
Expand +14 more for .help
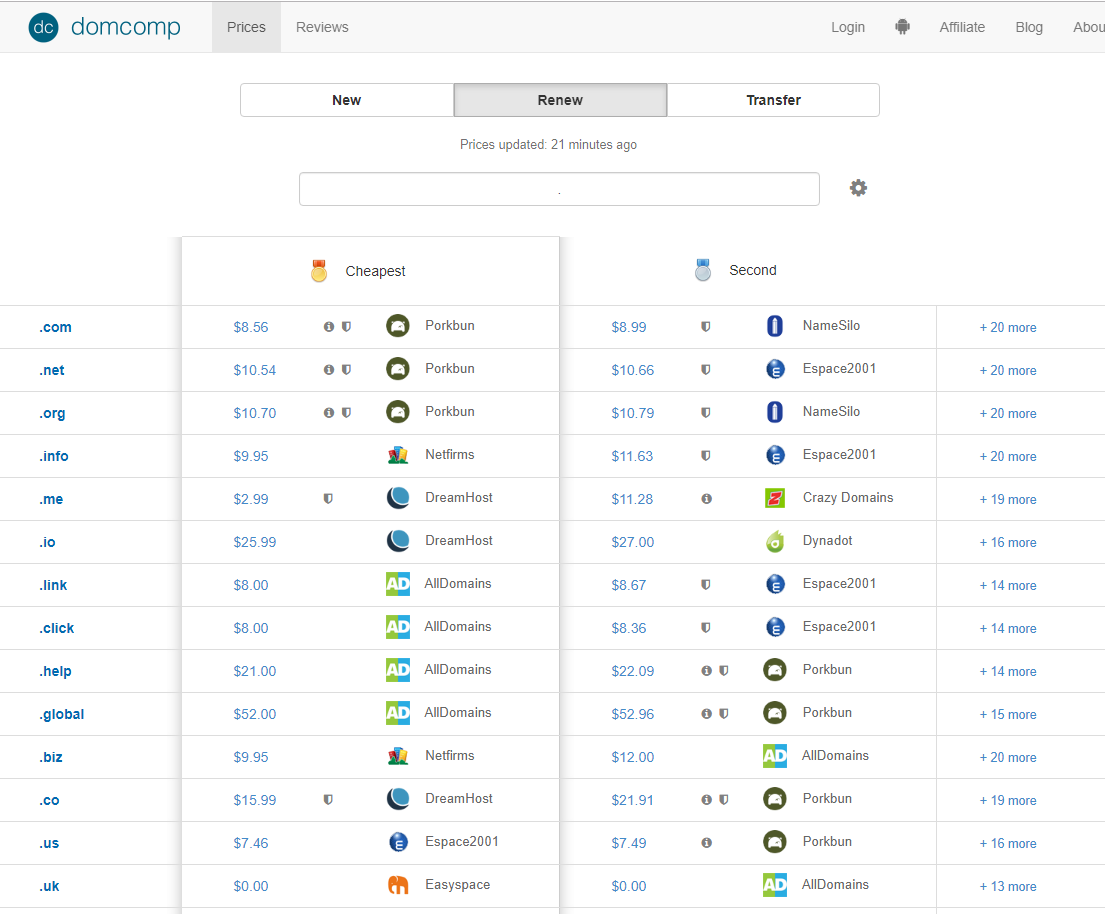(1008, 671)
